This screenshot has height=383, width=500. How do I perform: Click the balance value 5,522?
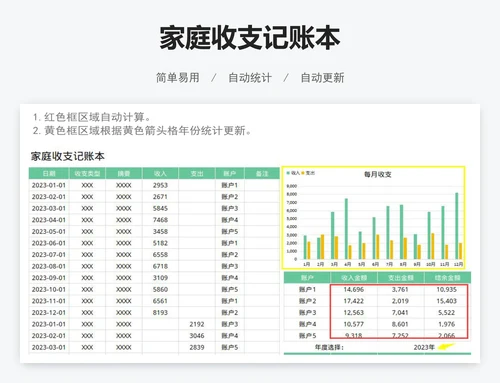pyautogui.click(x=447, y=313)
